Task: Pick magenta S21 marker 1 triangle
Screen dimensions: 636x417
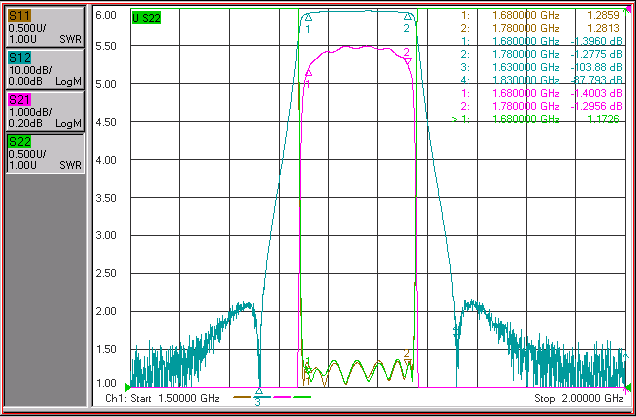Action: [x=308, y=73]
